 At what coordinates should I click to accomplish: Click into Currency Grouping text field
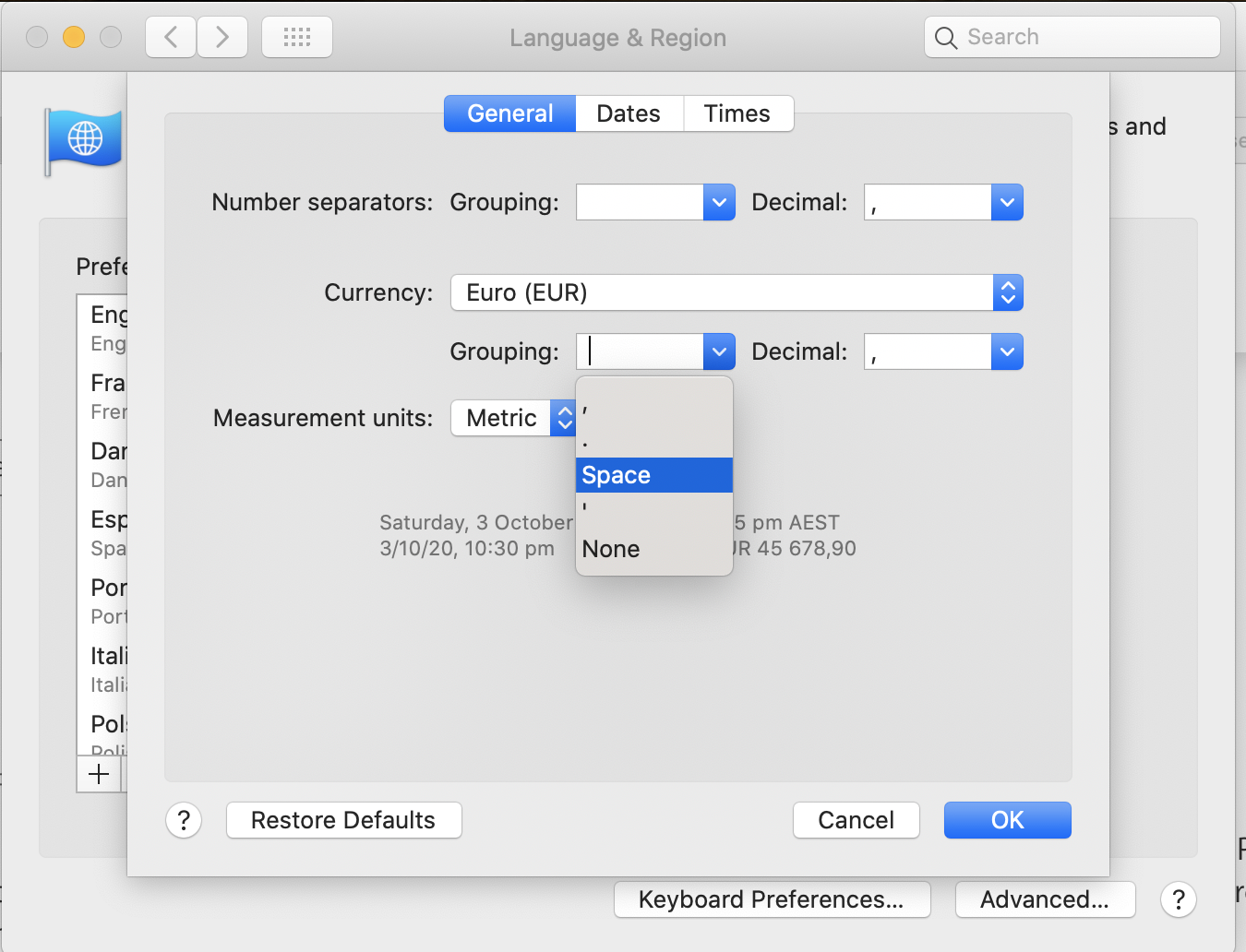tap(641, 351)
